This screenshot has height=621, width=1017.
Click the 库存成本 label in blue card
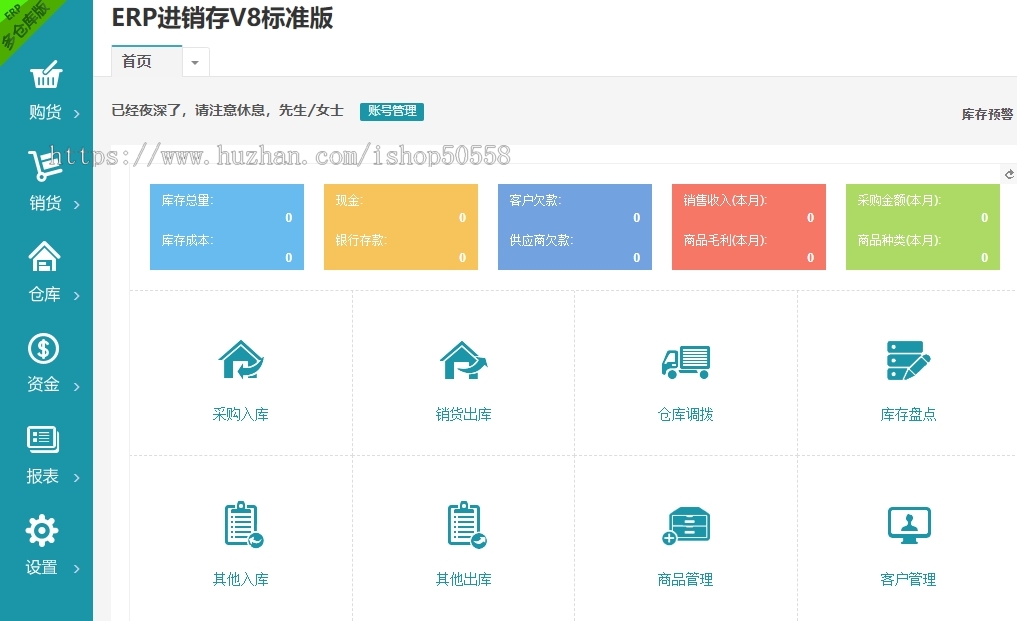[187, 240]
